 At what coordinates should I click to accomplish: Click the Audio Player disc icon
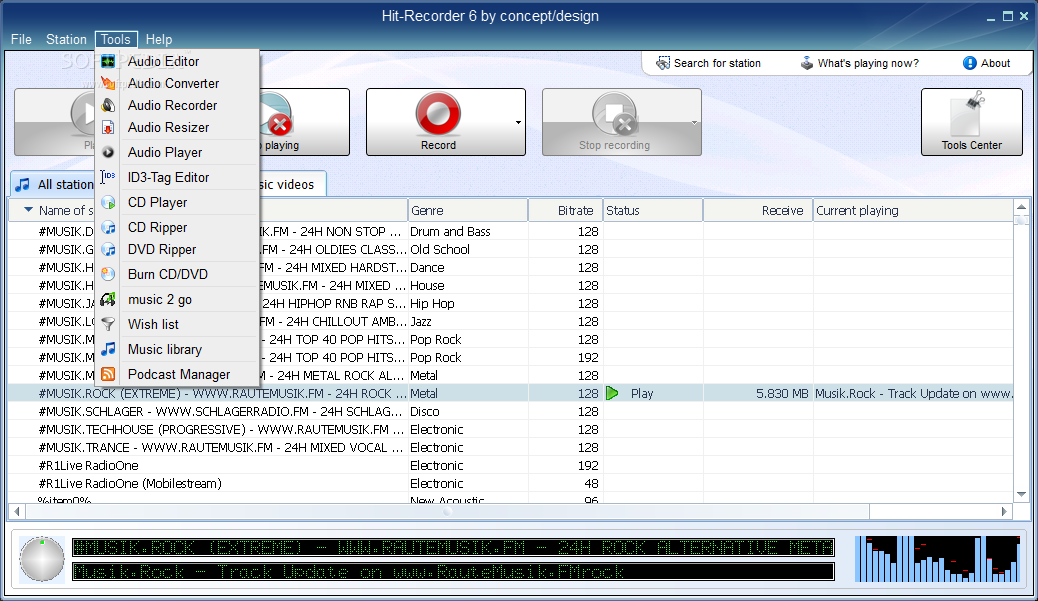(108, 152)
